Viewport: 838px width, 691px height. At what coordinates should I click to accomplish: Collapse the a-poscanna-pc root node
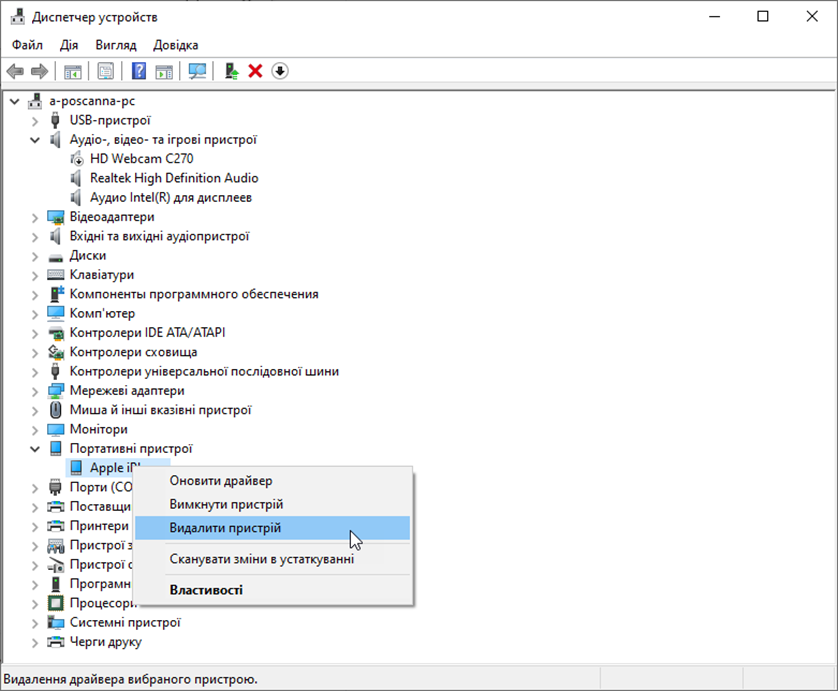[x=14, y=101]
